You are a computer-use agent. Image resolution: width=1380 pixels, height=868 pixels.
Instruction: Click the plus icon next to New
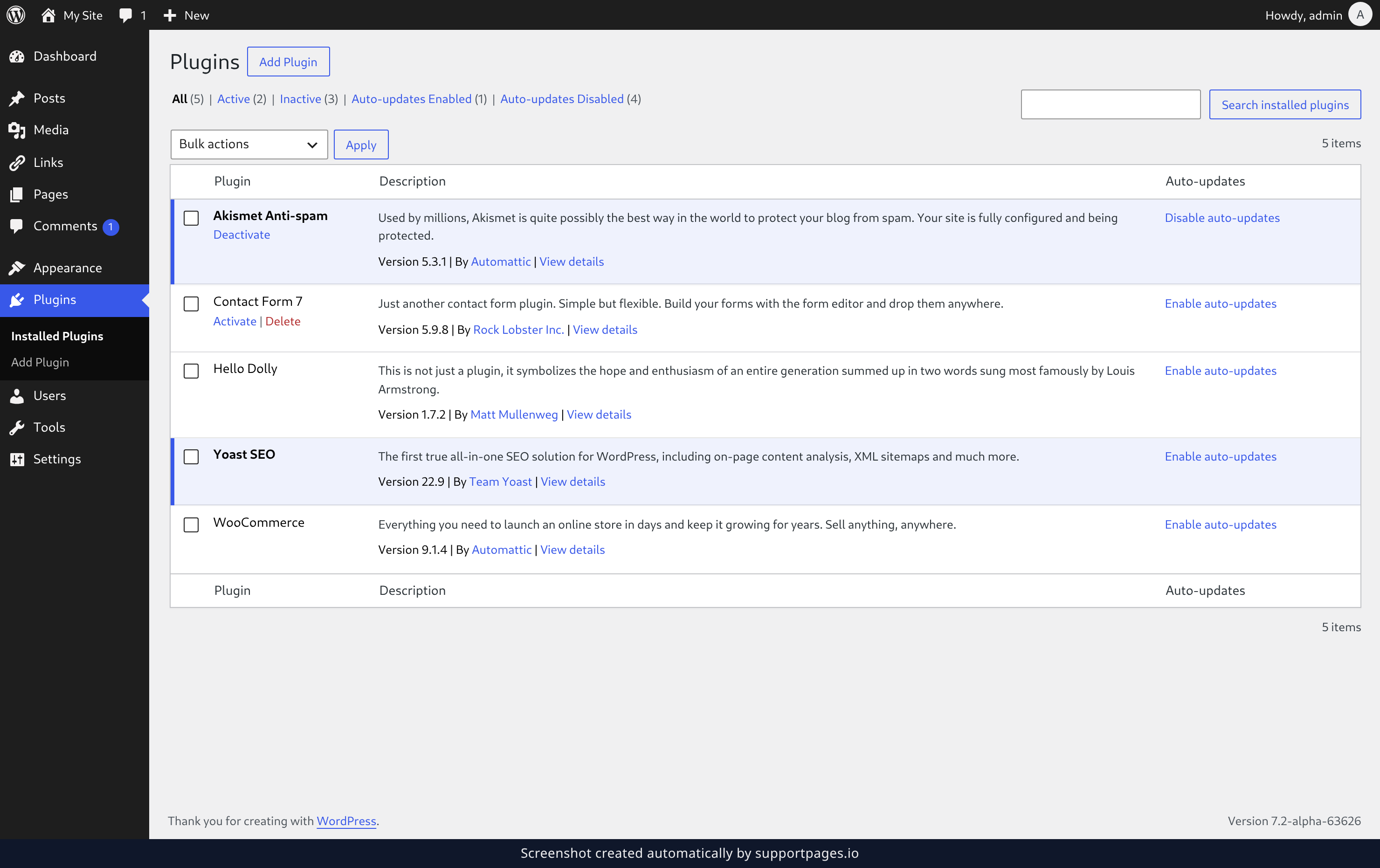[170, 15]
